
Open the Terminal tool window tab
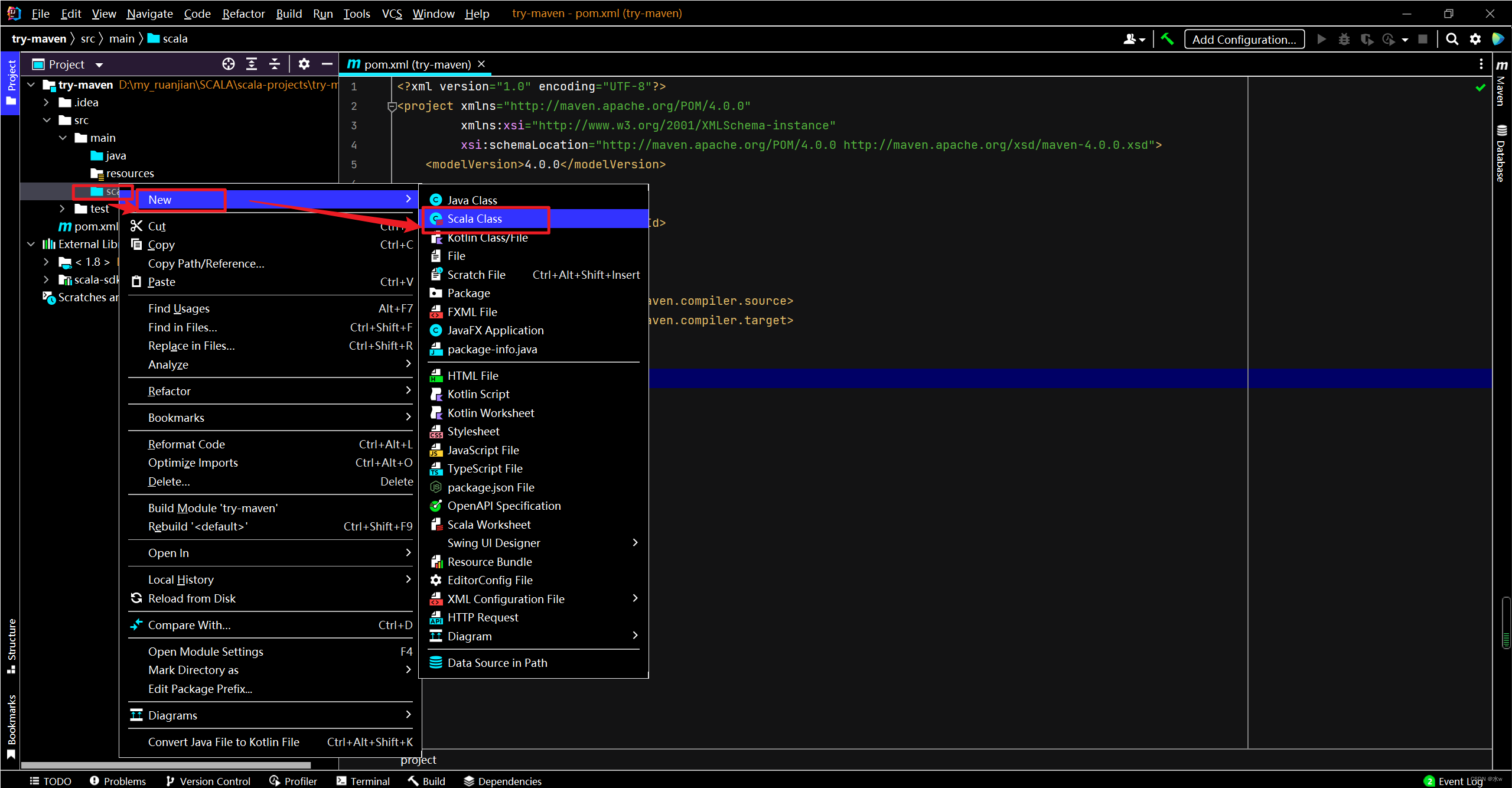363,781
